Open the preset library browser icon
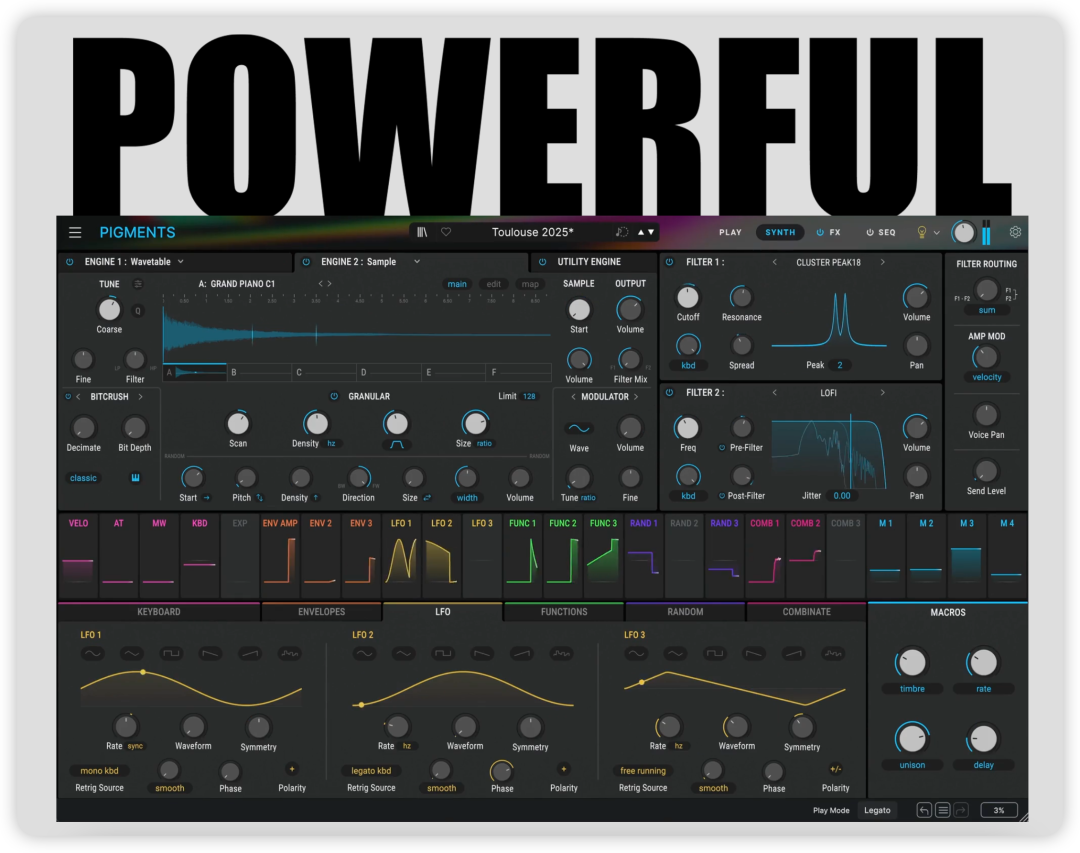1080x853 pixels. click(422, 232)
